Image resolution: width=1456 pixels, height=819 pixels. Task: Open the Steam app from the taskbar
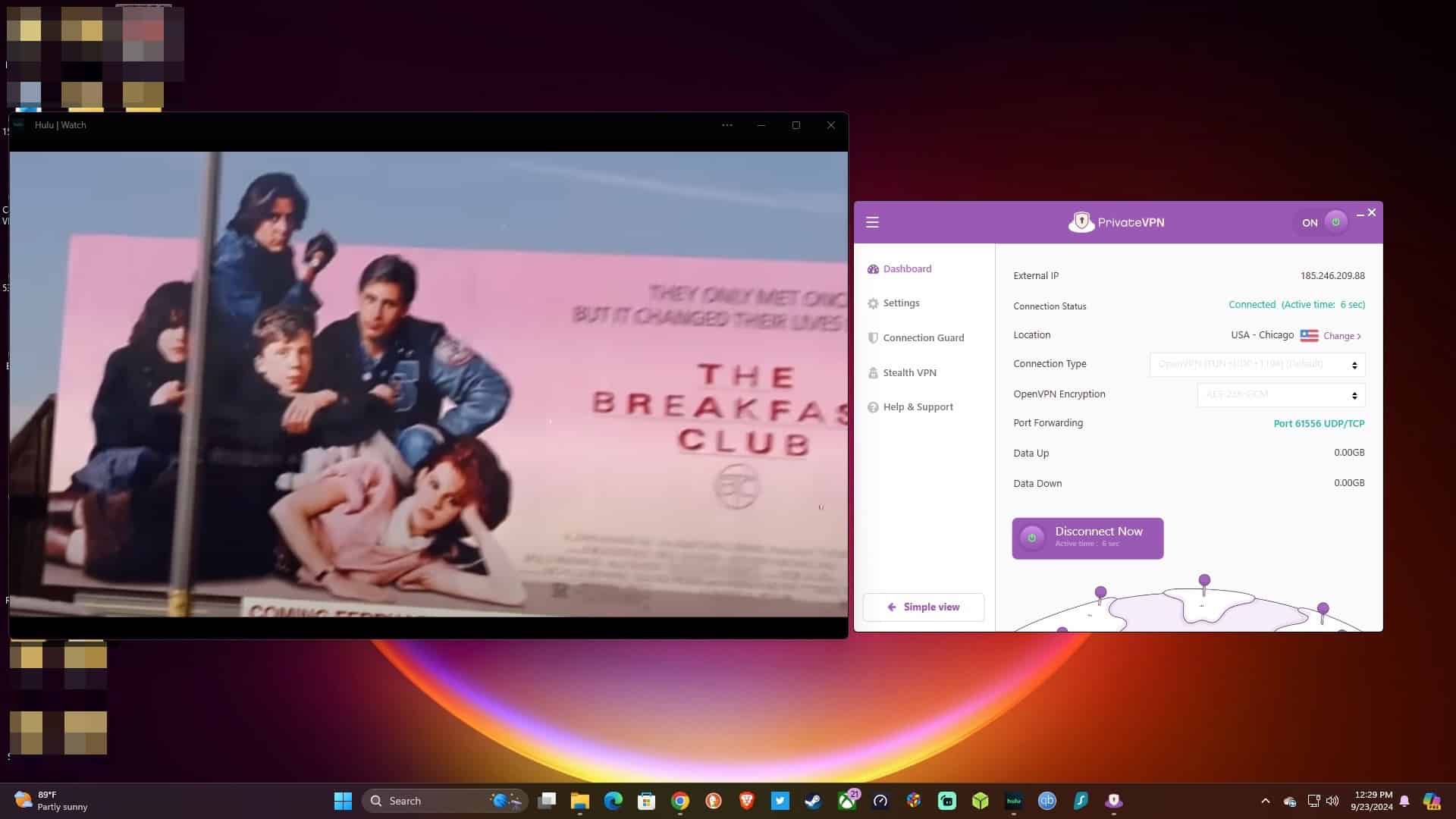pyautogui.click(x=814, y=801)
